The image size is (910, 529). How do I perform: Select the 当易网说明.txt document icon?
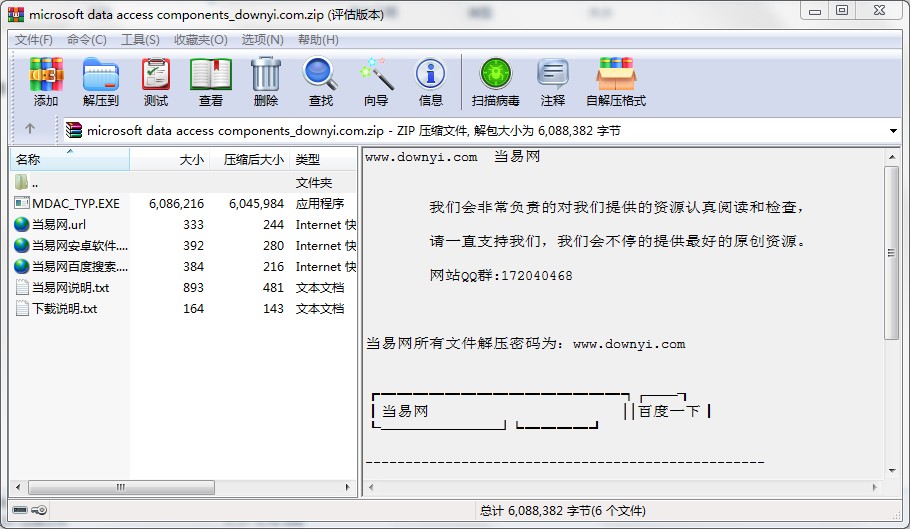point(22,287)
